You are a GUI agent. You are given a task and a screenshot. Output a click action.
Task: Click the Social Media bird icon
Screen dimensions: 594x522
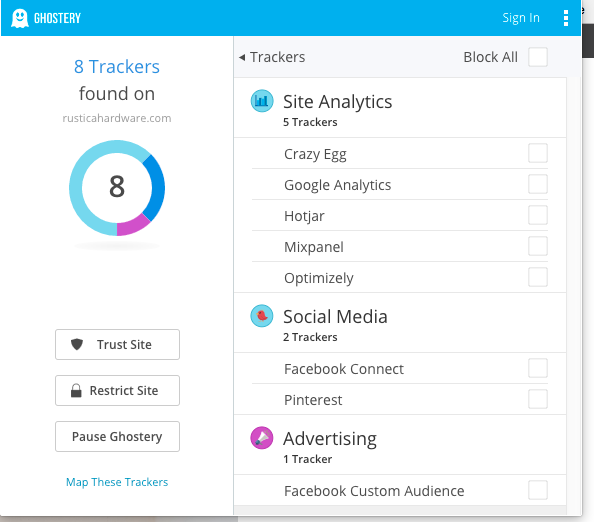tap(262, 316)
